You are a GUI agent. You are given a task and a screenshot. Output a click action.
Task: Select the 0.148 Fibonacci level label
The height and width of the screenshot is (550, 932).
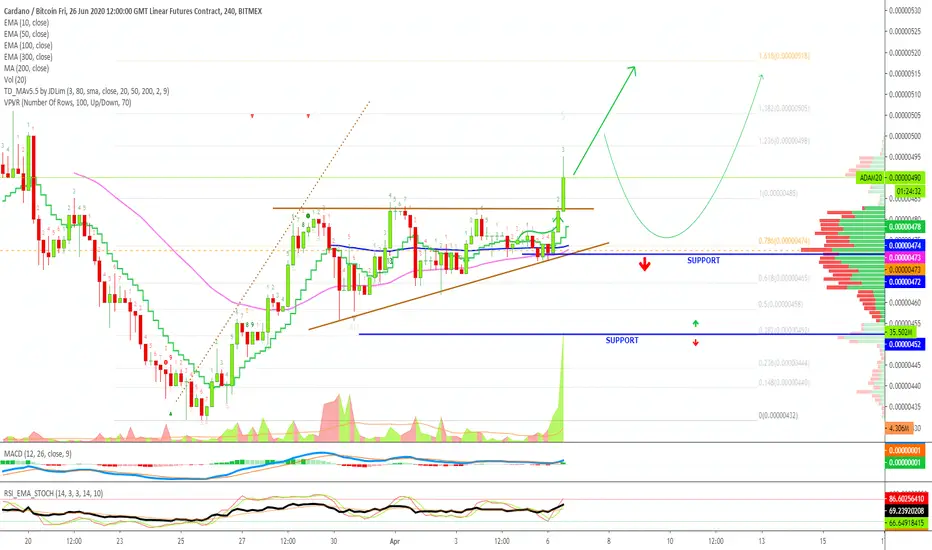click(x=784, y=382)
